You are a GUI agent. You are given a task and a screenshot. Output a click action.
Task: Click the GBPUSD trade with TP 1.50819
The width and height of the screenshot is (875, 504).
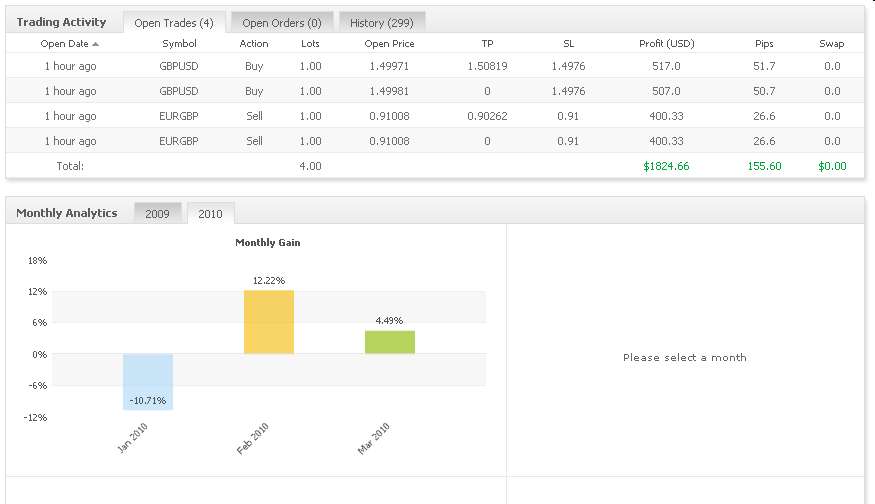point(179,66)
